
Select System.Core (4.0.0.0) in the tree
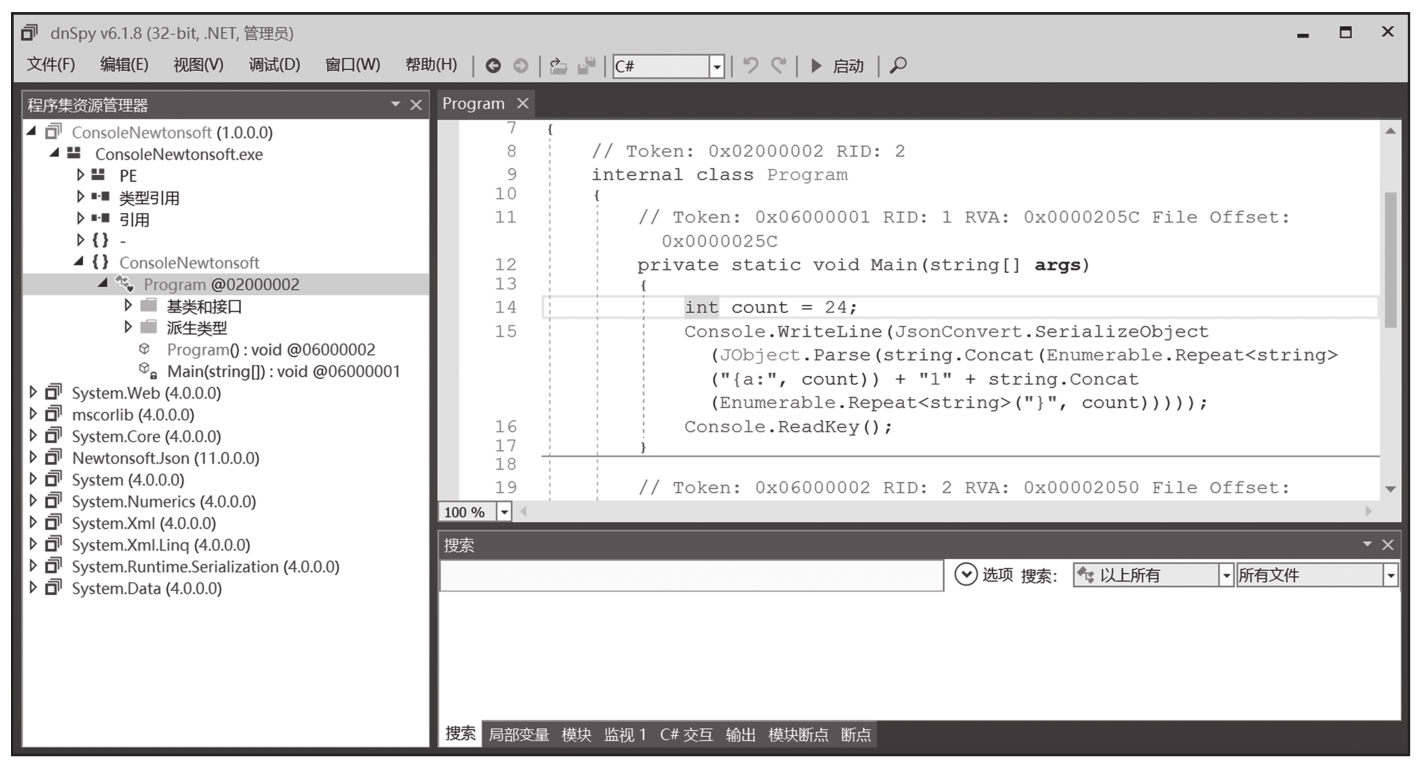pos(146,436)
